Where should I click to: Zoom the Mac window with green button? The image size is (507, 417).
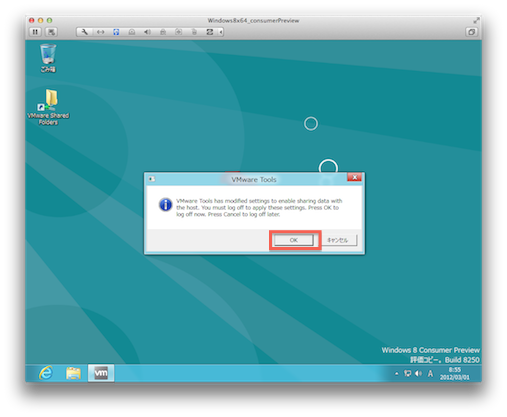[x=49, y=20]
